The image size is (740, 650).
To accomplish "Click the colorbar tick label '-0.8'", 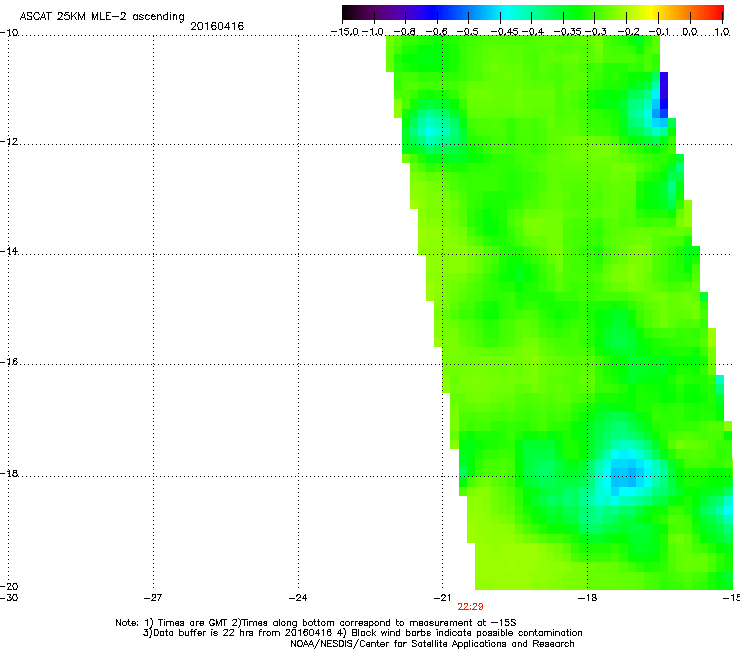I will (x=404, y=32).
